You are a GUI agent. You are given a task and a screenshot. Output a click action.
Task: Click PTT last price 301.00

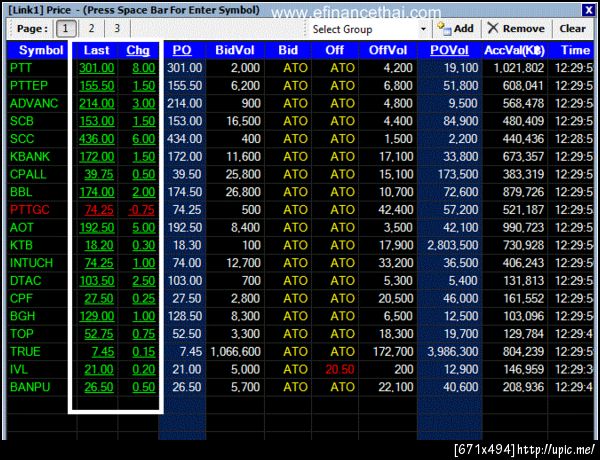click(97, 68)
